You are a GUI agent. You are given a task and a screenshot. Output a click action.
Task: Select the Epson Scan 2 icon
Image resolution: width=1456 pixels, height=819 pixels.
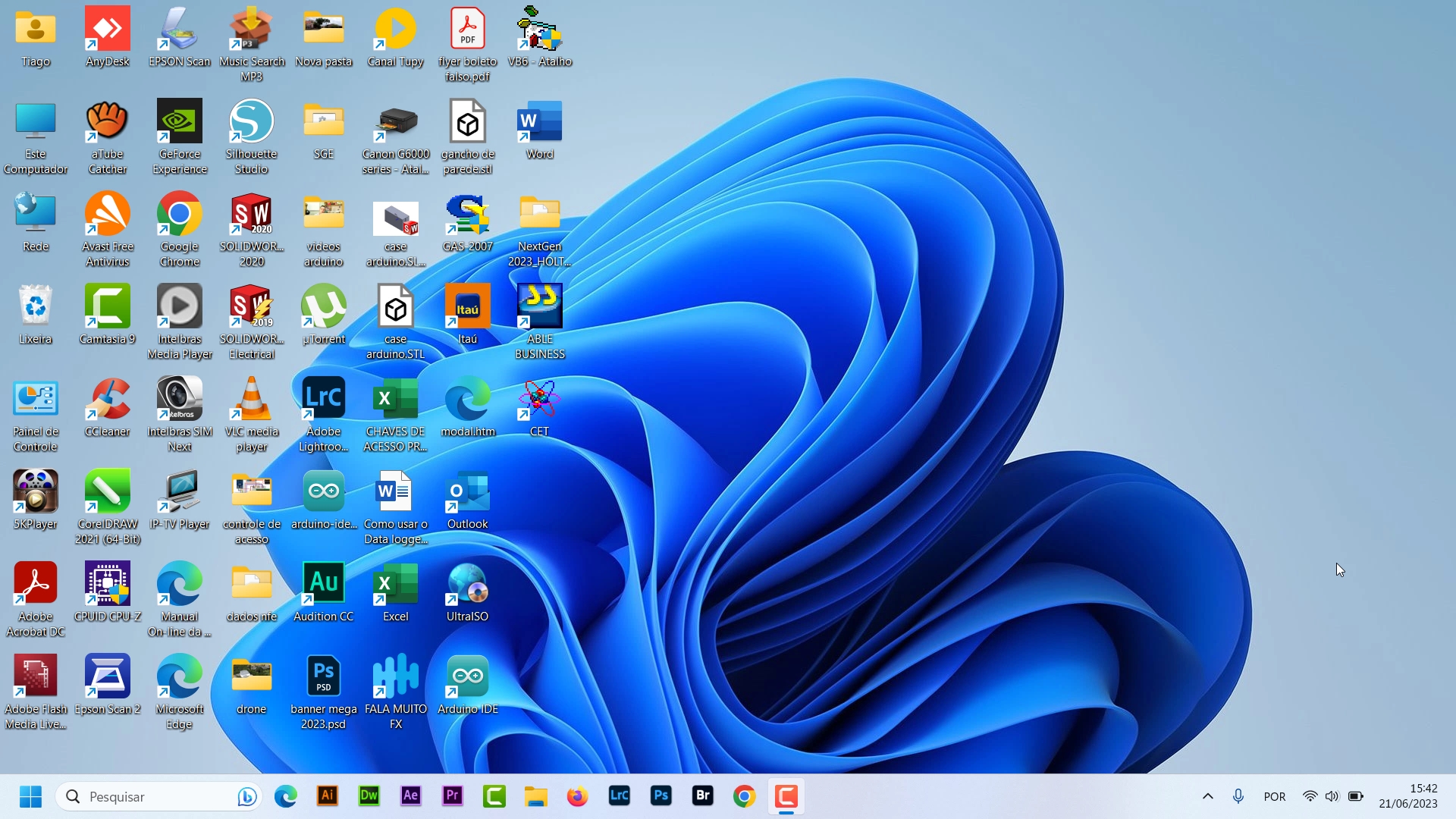point(107,686)
